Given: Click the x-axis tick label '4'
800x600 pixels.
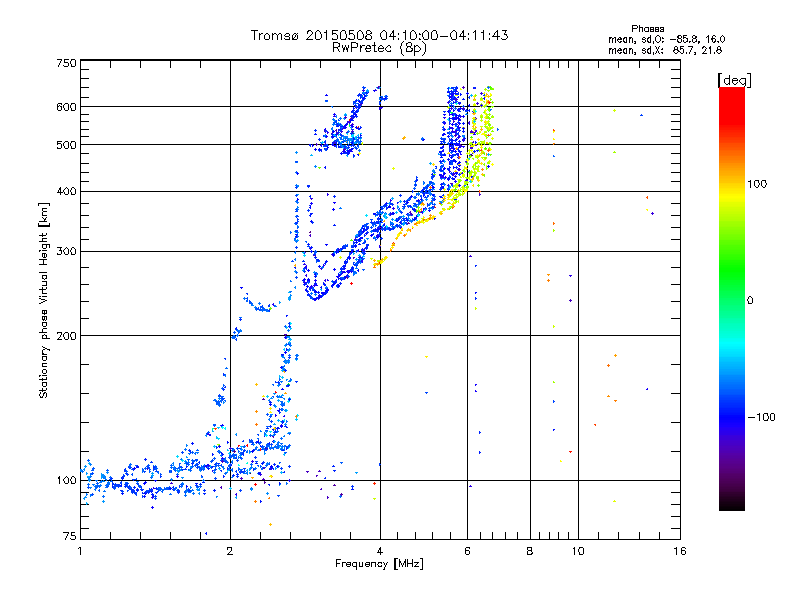Looking at the screenshot, I should 380,551.
